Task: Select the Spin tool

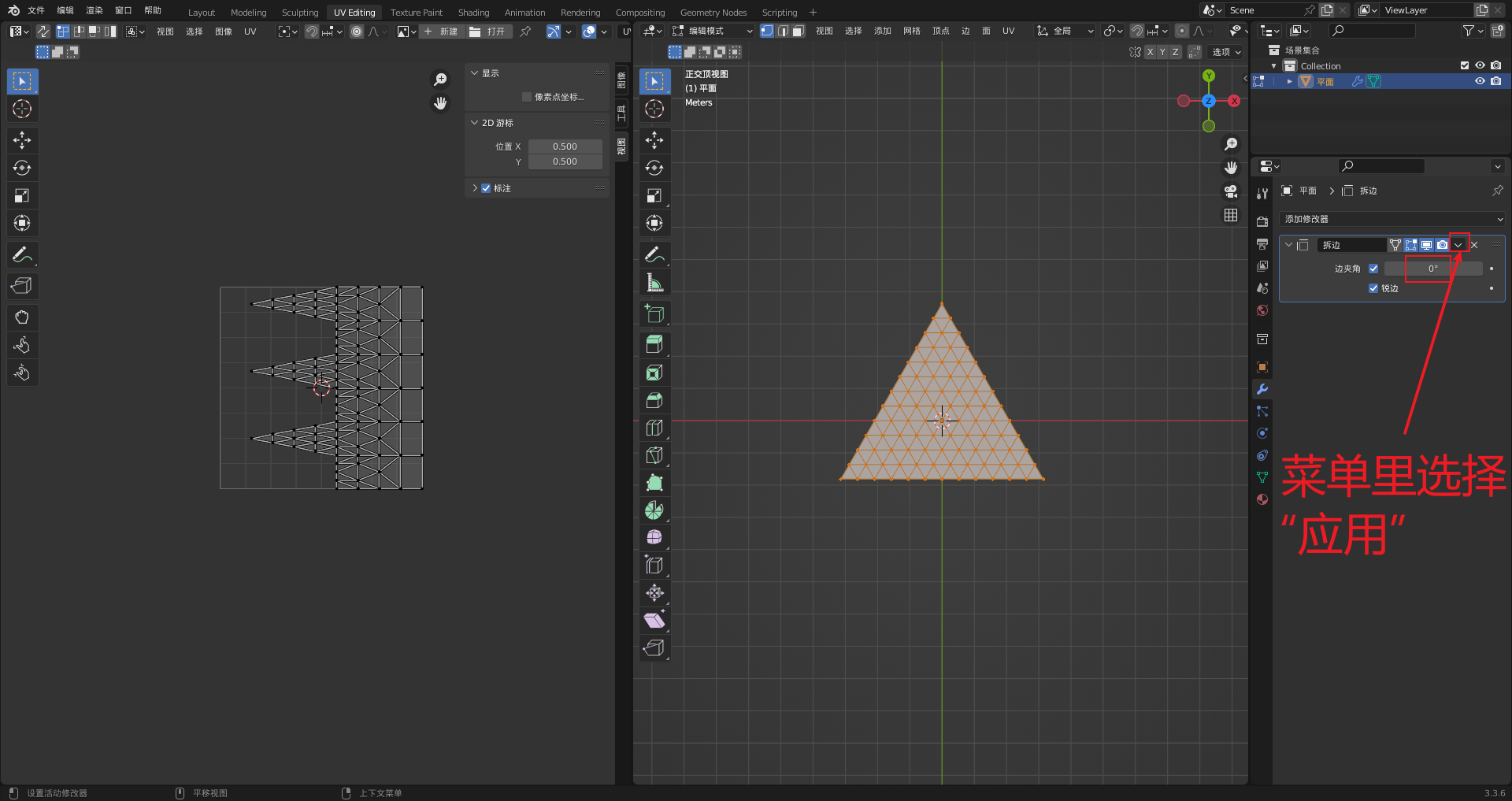Action: click(654, 510)
